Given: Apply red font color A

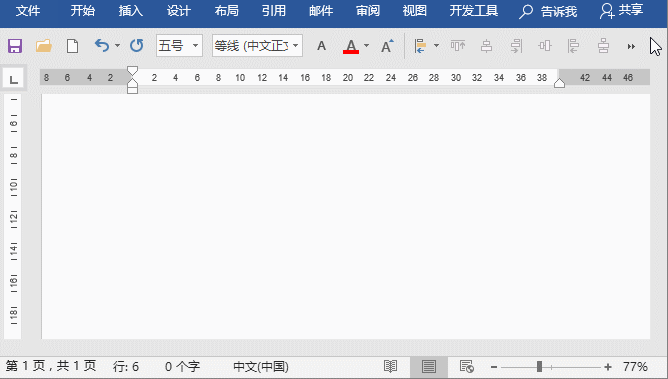Looking at the screenshot, I should (x=351, y=46).
